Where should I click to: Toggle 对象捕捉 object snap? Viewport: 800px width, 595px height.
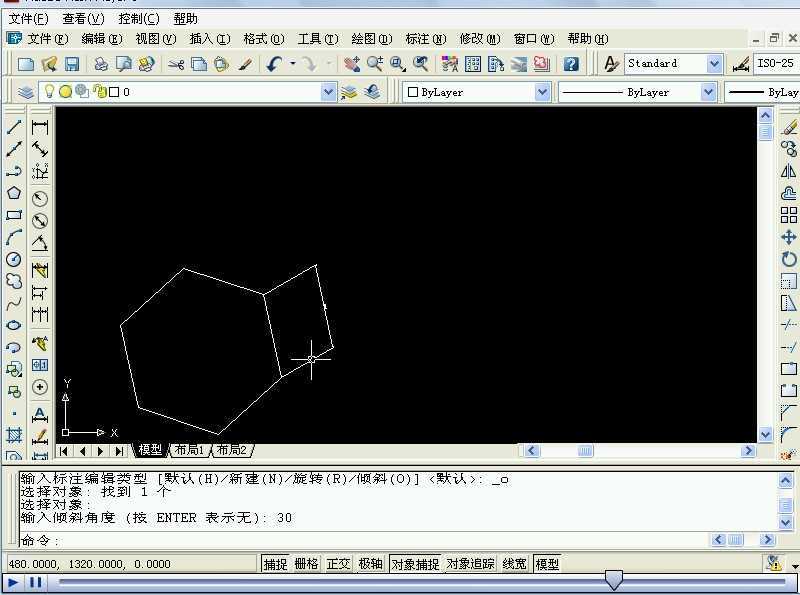click(x=415, y=564)
